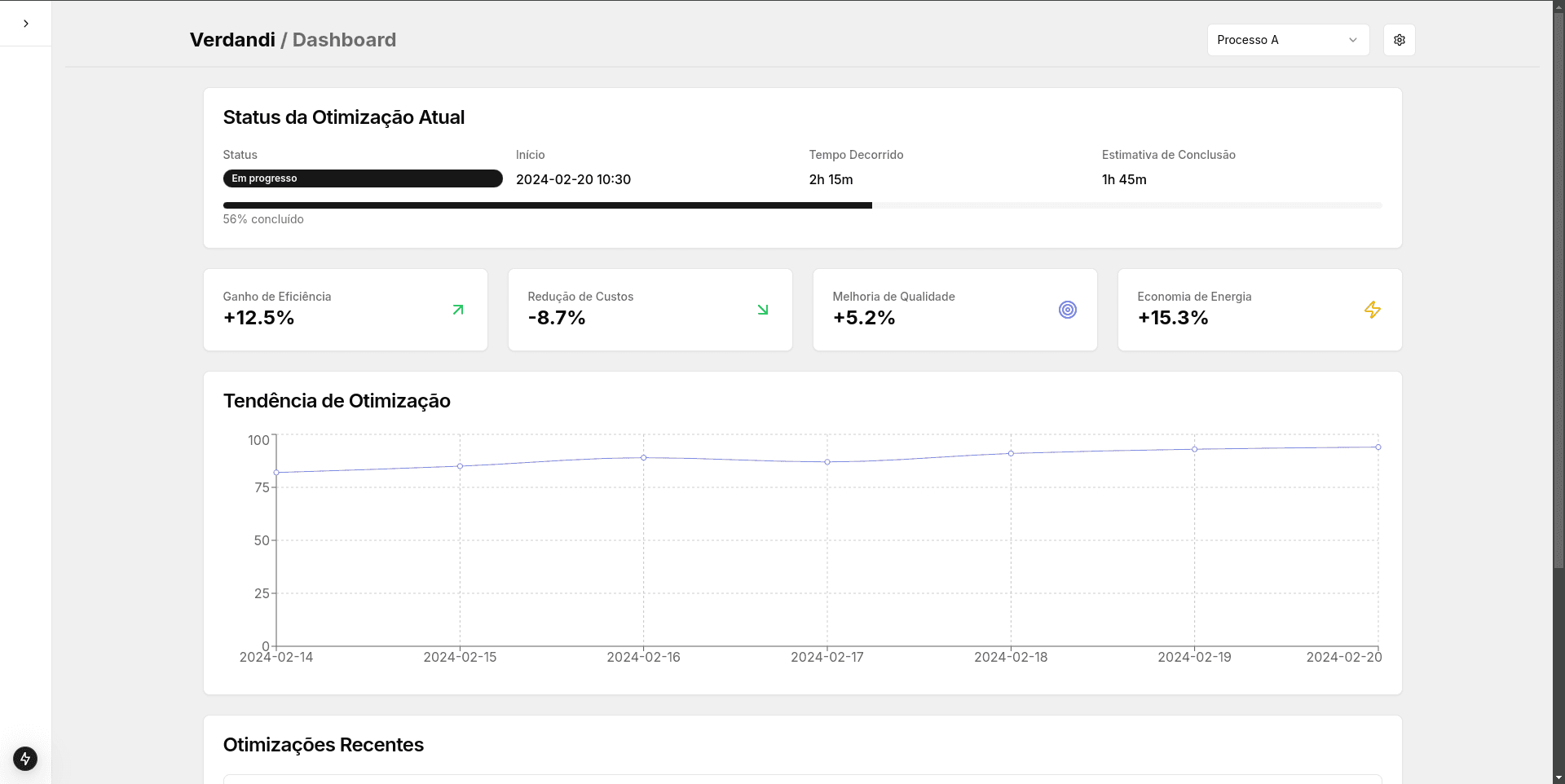Click the chart data point for 2024-02-19
Image resolution: width=1565 pixels, height=784 pixels.
click(1195, 449)
